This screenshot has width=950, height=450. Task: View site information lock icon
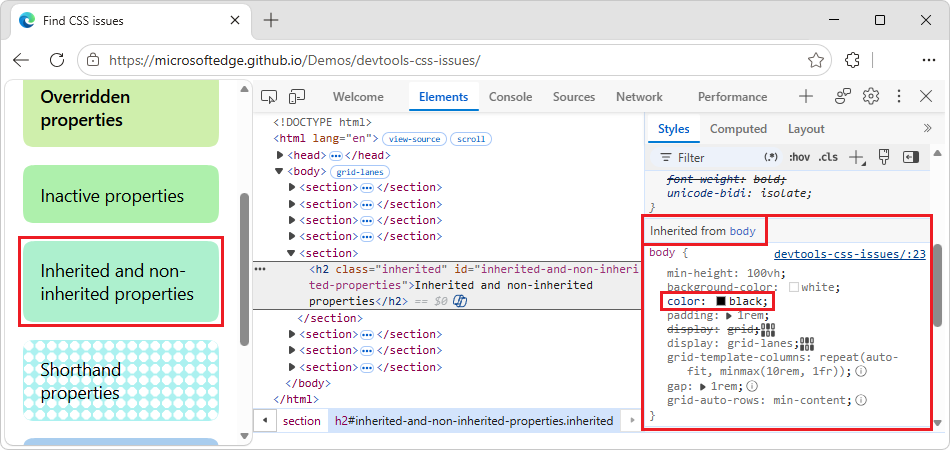pos(93,60)
